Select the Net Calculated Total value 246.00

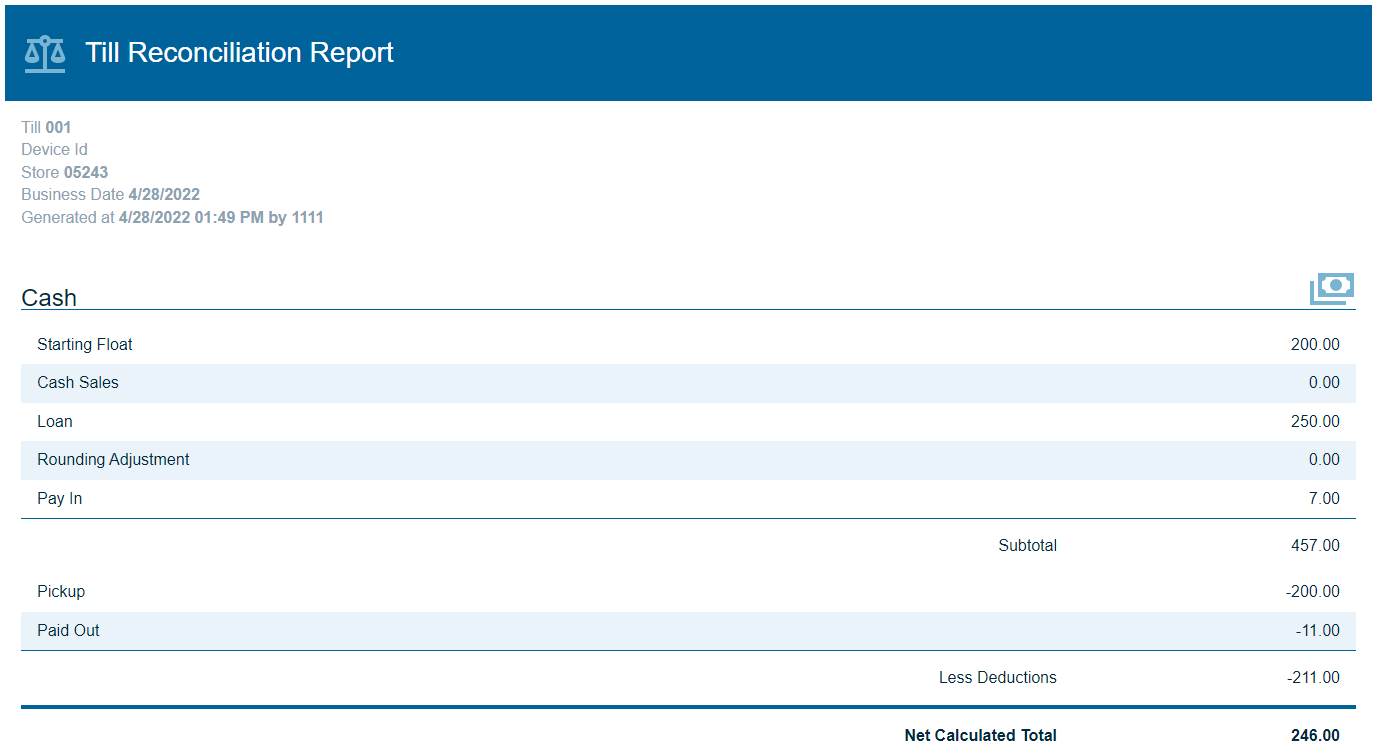coord(1315,736)
